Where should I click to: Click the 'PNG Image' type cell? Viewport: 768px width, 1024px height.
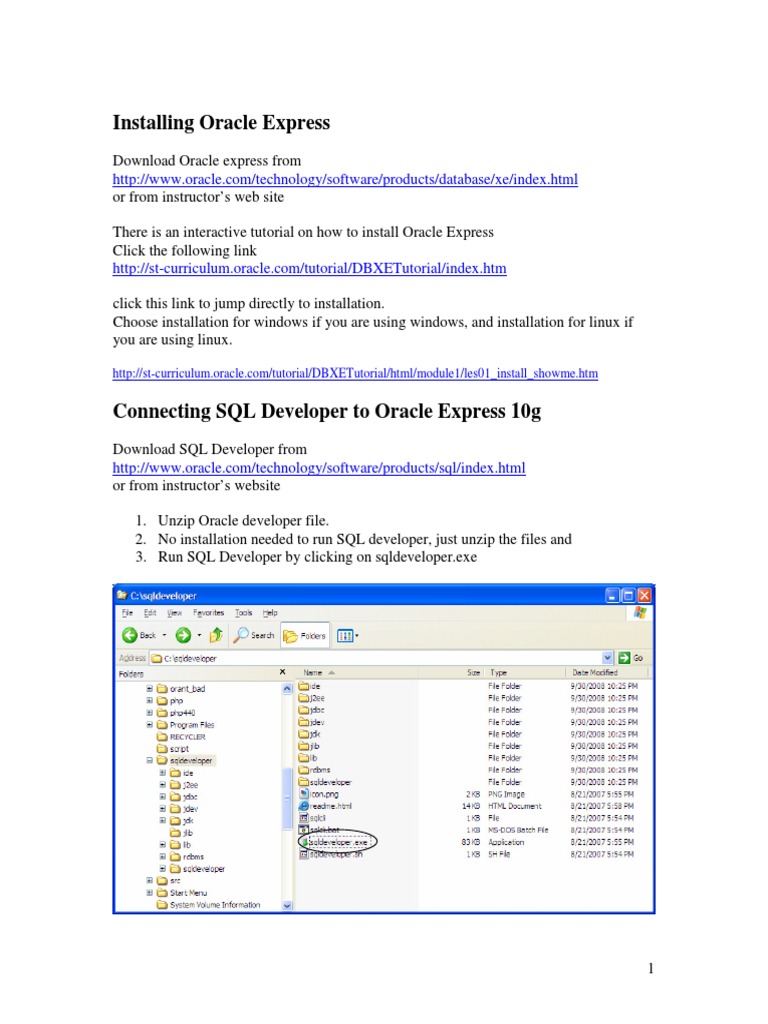tap(506, 794)
